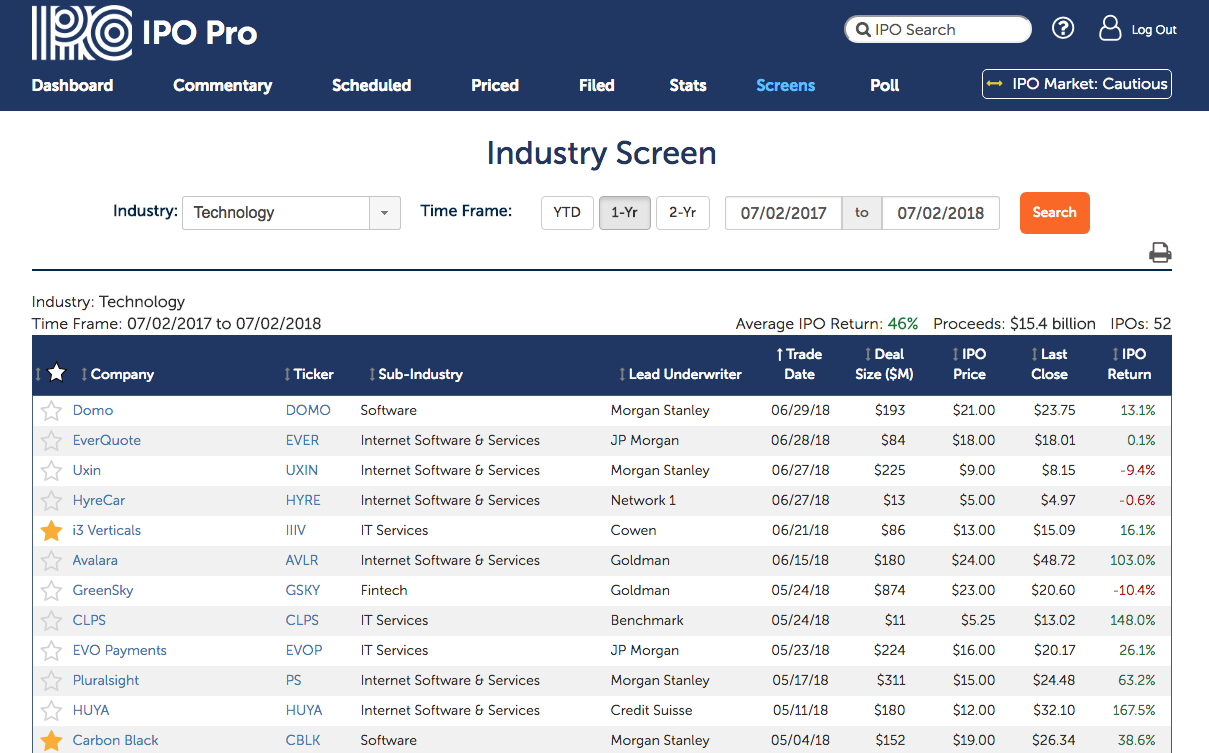Sort by IPO Price column header

(x=969, y=364)
